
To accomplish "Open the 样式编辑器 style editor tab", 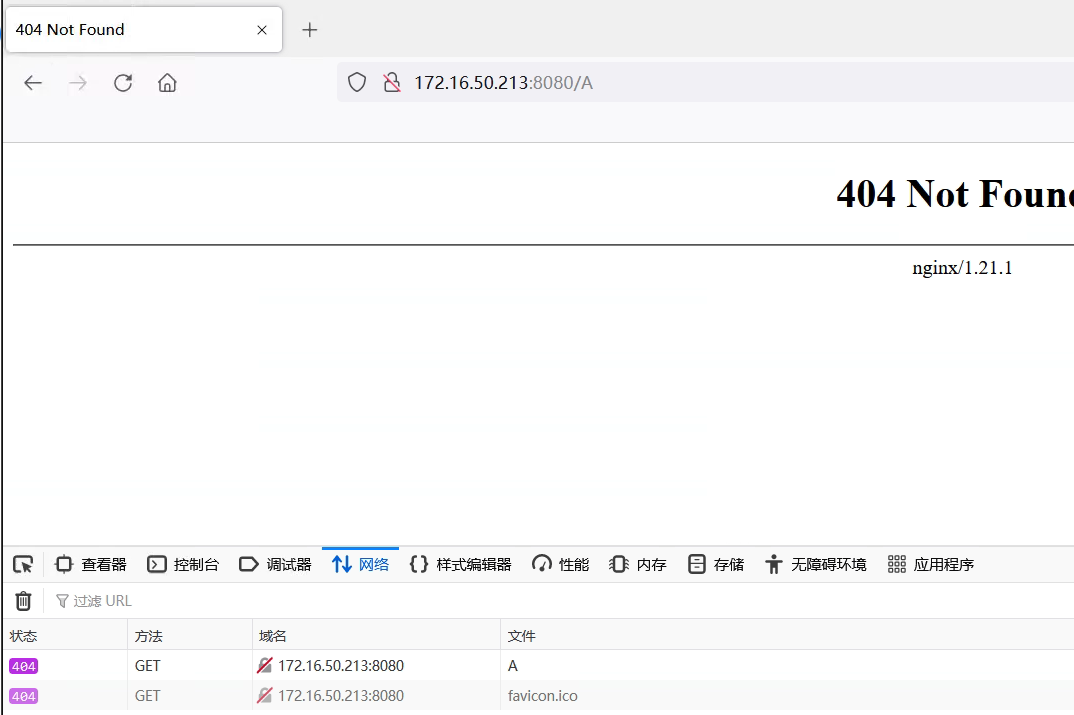I will 460,564.
